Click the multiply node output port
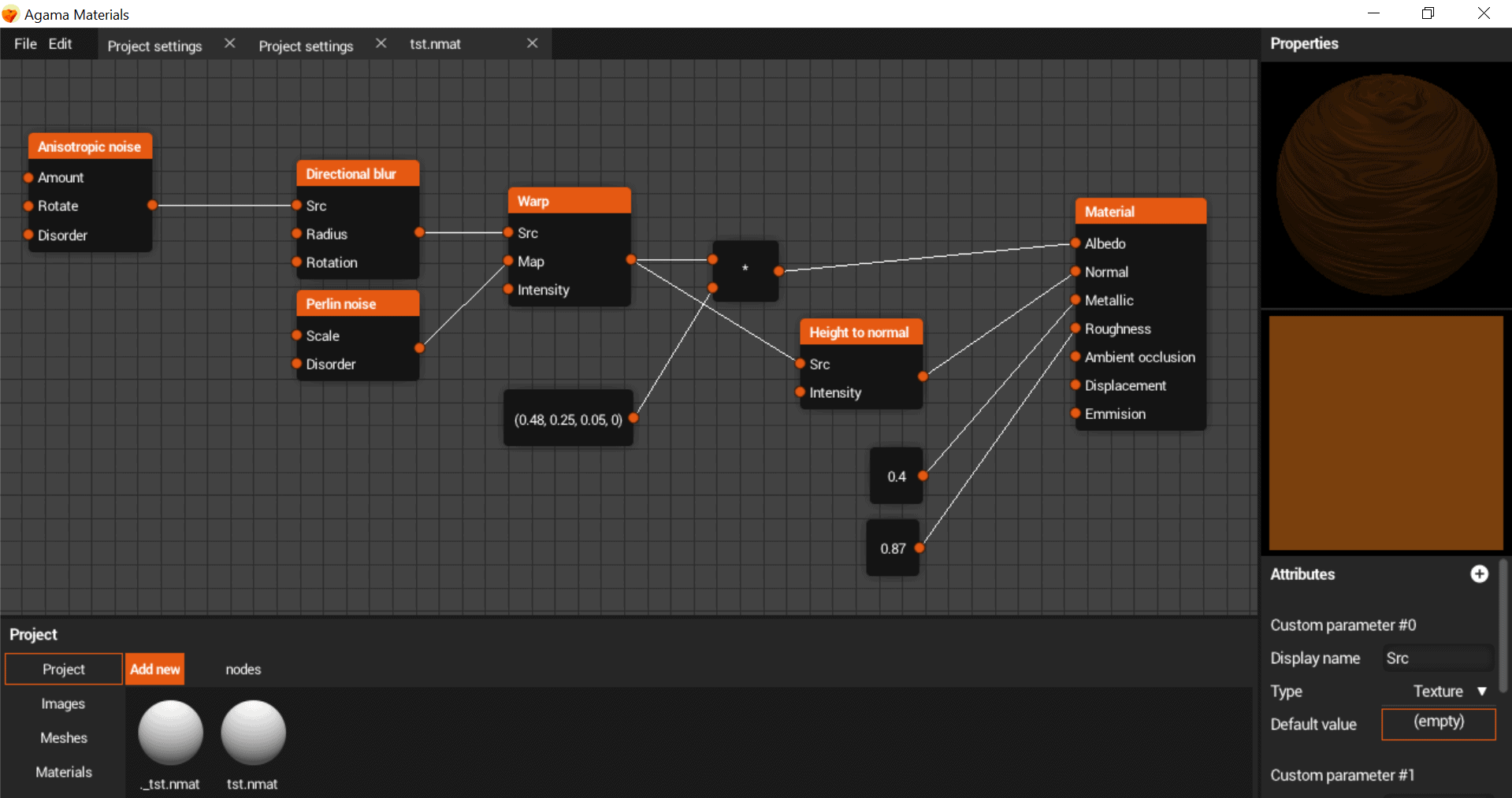The height and width of the screenshot is (798, 1512). click(x=778, y=271)
